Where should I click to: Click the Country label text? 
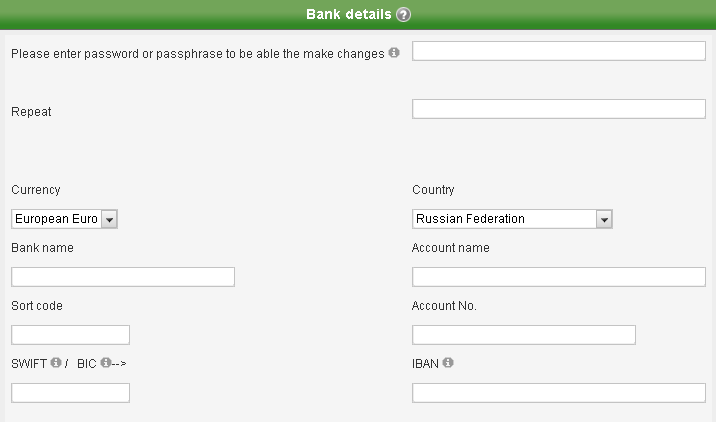tap(433, 190)
